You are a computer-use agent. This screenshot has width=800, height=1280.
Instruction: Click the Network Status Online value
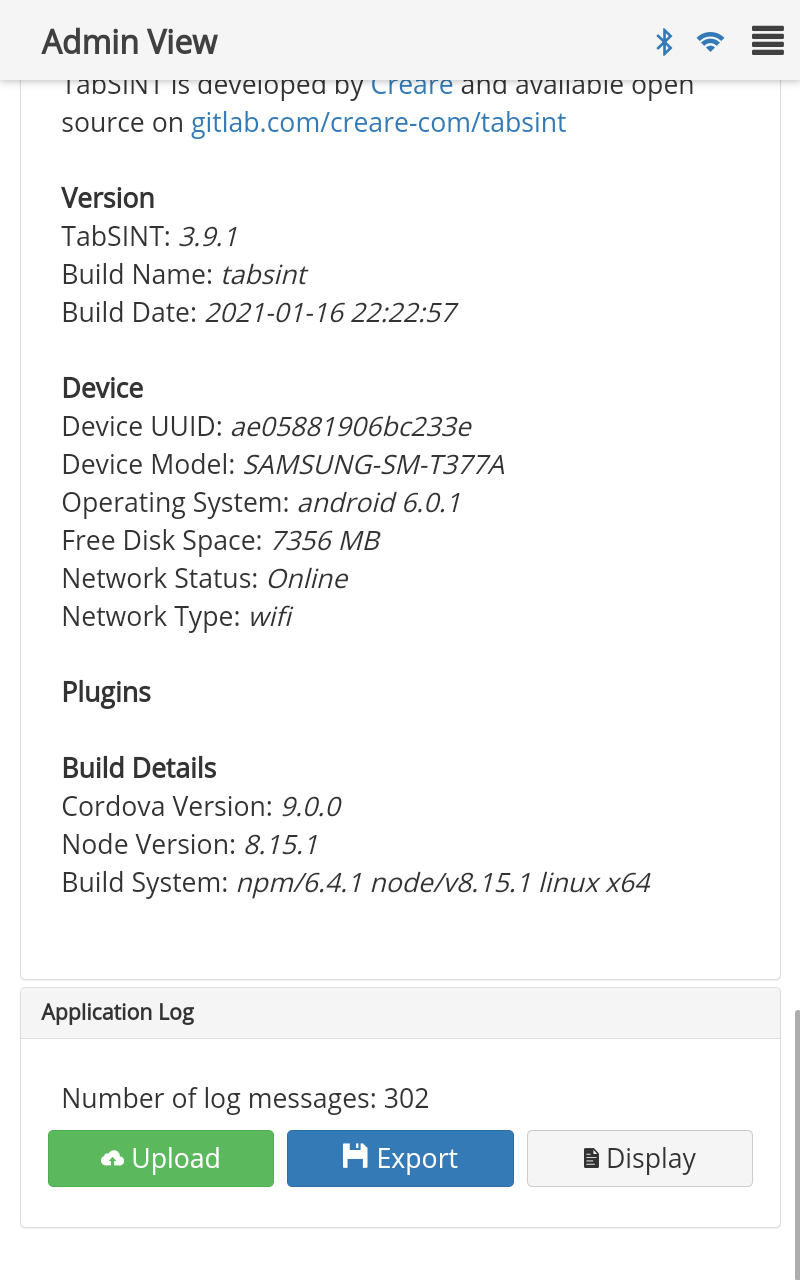coord(307,579)
